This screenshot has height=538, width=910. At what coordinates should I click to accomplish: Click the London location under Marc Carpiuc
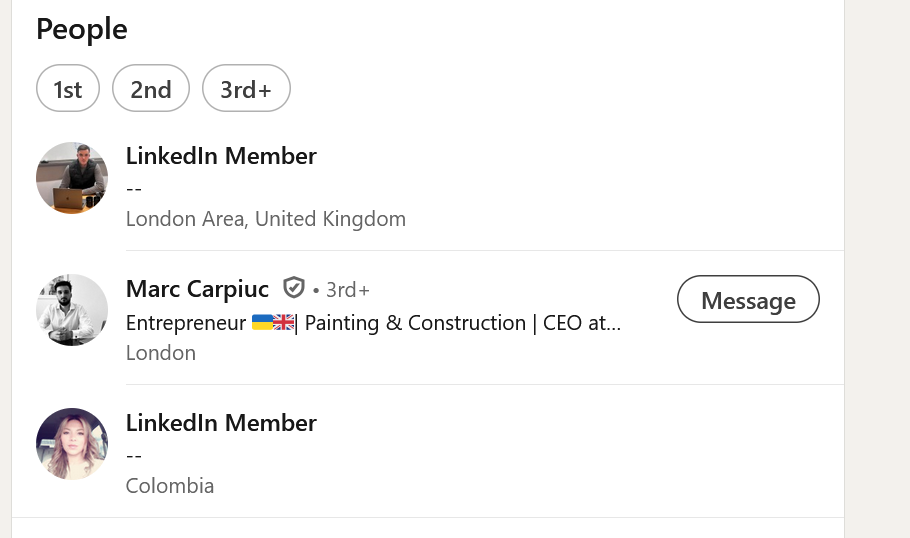tap(161, 353)
